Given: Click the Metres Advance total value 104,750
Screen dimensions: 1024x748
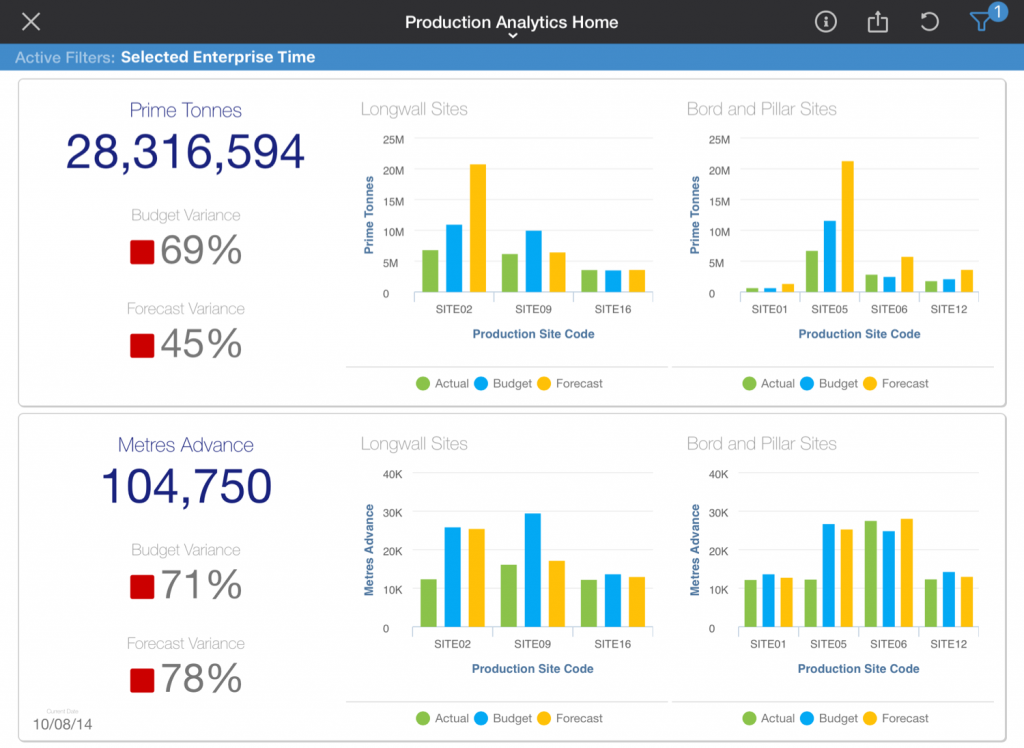Looking at the screenshot, I should tap(185, 487).
